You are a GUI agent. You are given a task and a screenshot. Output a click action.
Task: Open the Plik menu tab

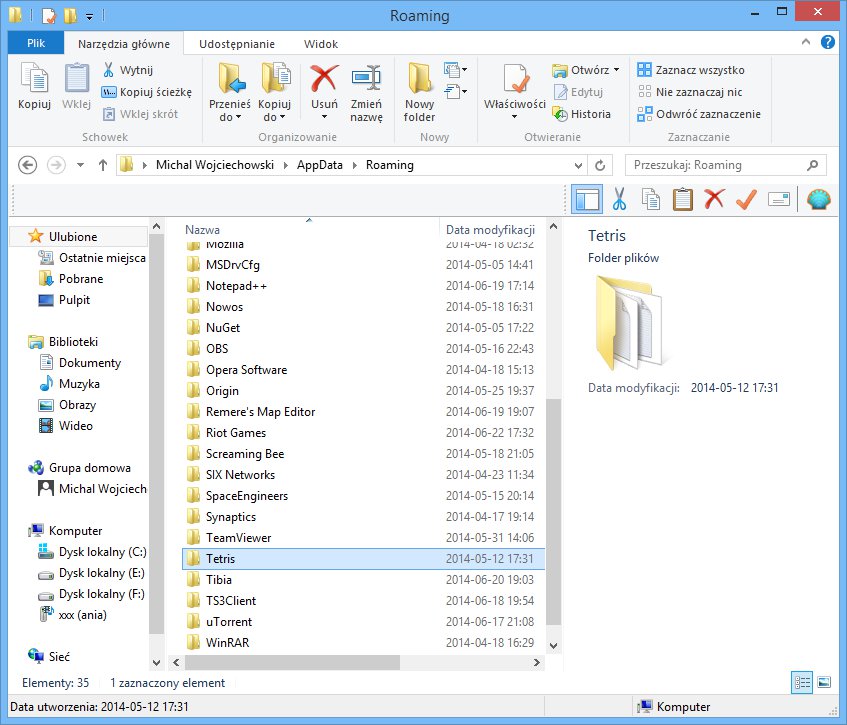pos(36,43)
